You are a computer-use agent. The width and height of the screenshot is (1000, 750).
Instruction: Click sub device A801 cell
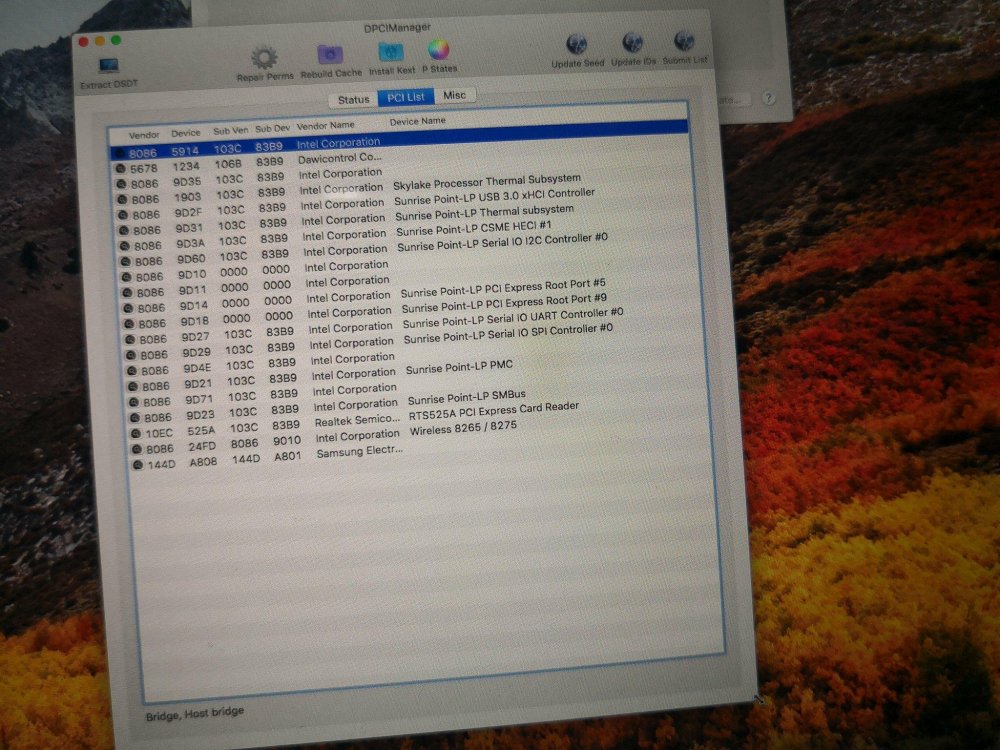coord(287,457)
